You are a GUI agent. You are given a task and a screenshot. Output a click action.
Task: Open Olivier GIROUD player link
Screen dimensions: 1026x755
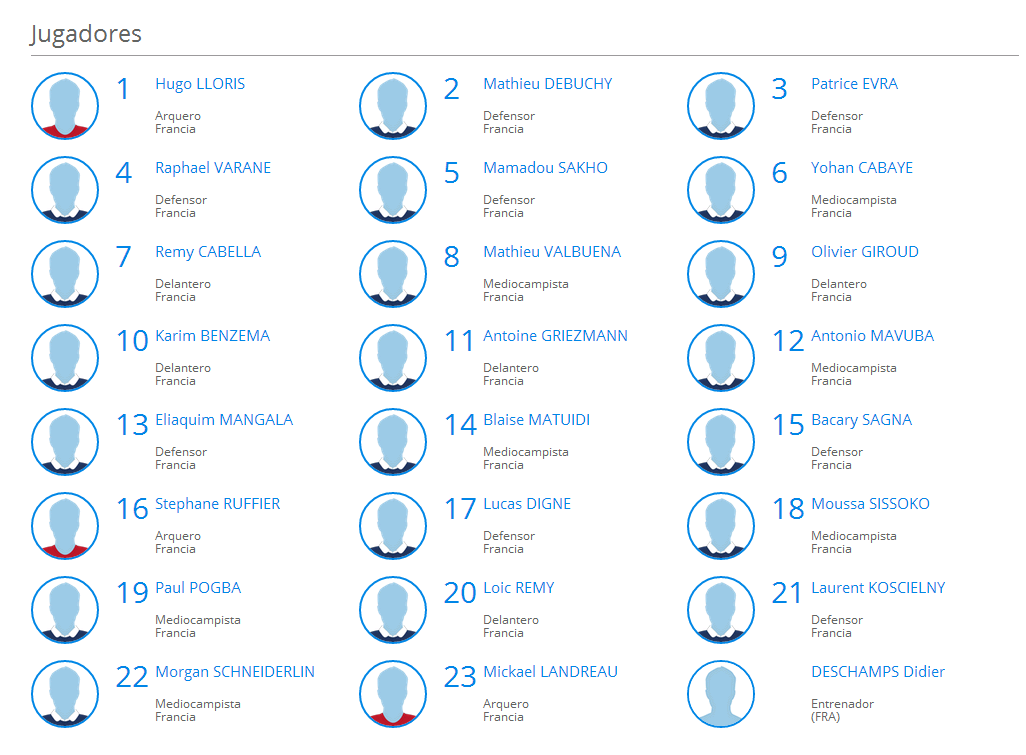[x=865, y=252]
